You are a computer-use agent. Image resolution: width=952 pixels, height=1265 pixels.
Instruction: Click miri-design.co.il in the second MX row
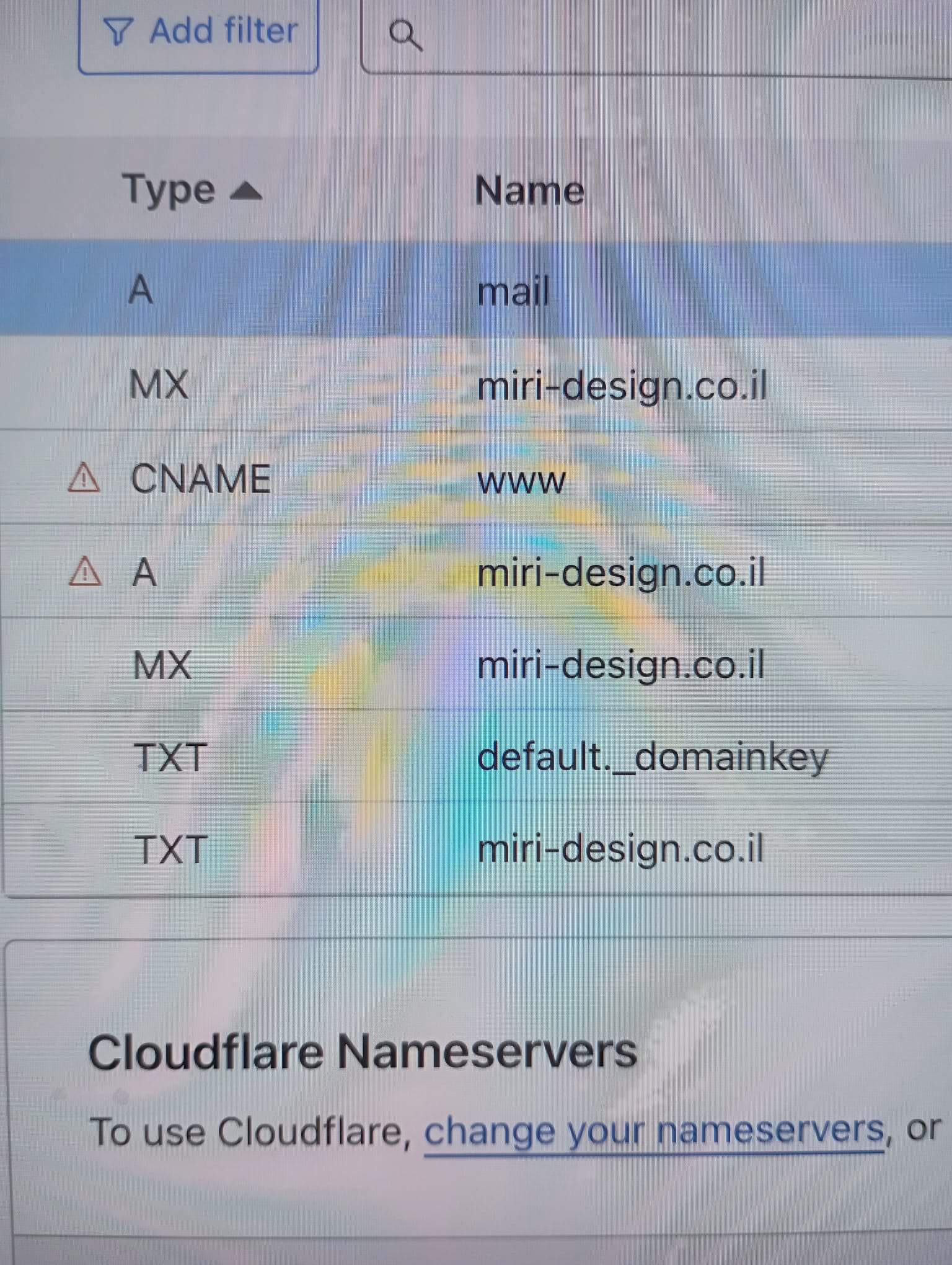pos(620,665)
